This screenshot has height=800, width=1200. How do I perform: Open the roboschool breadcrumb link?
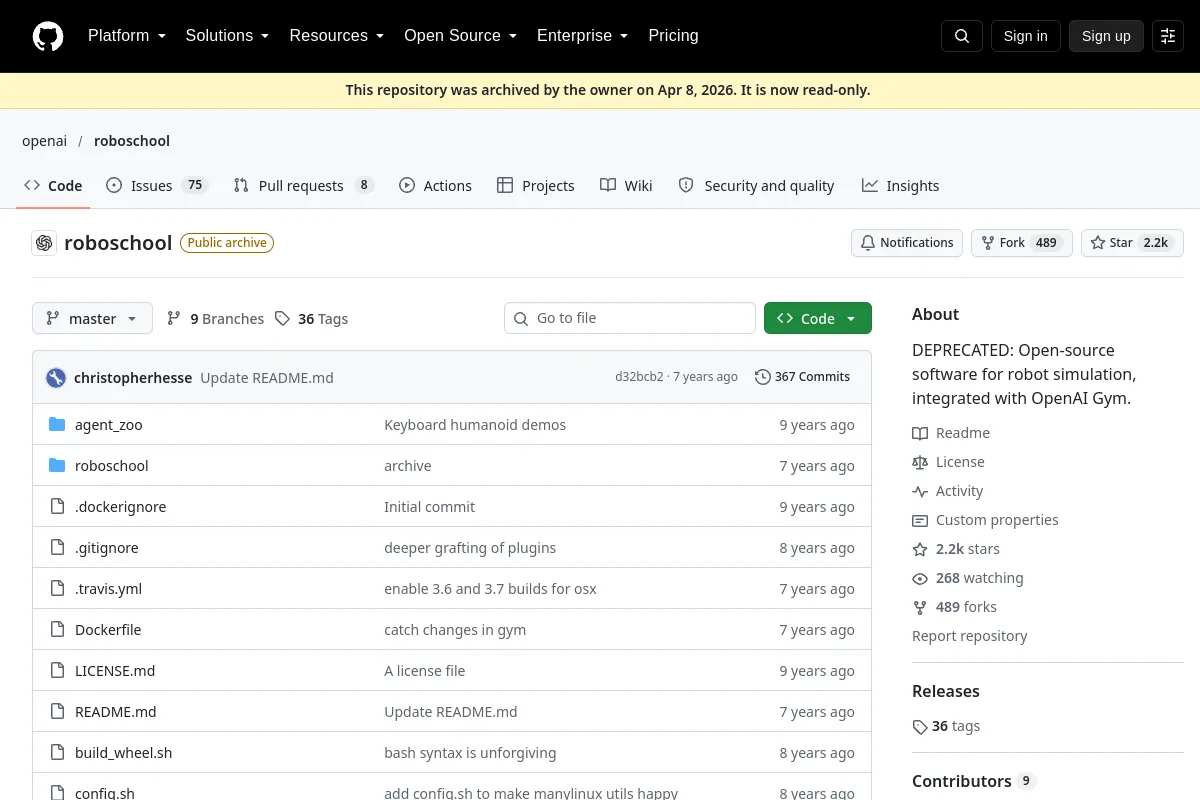(x=132, y=141)
